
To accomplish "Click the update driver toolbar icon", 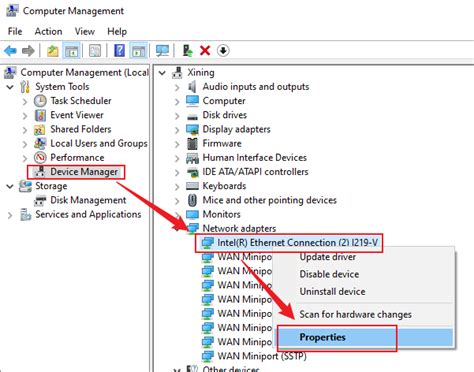I will 188,51.
